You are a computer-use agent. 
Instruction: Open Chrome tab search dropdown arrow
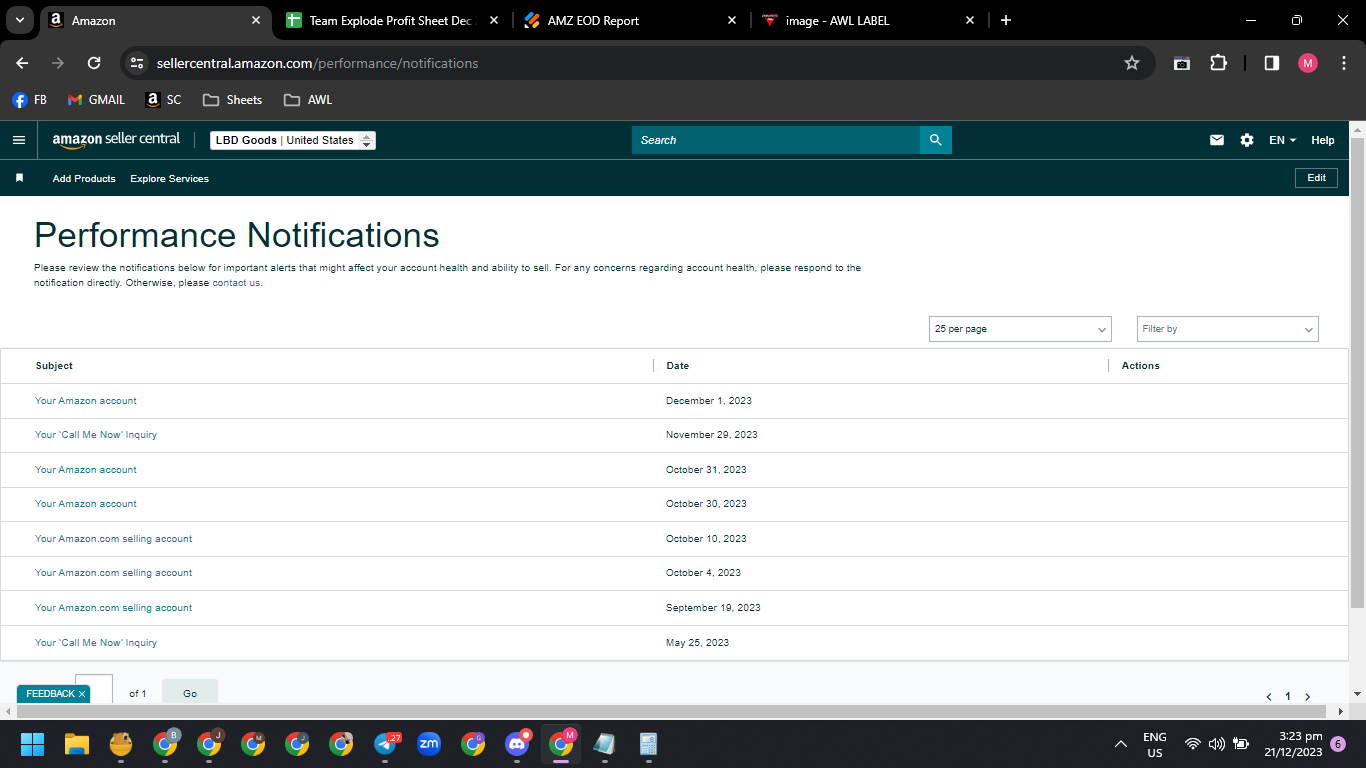click(x=19, y=20)
